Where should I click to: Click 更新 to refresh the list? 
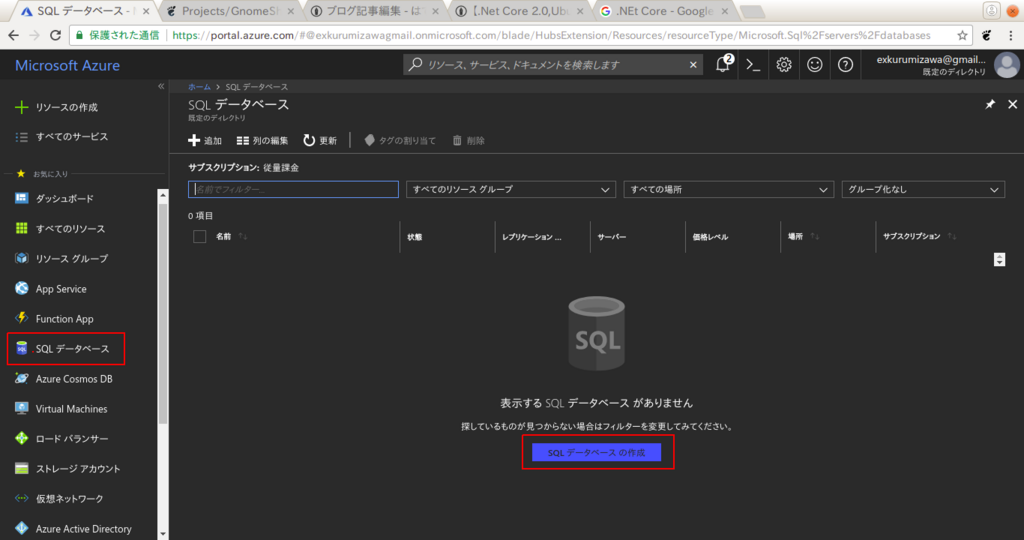(x=320, y=140)
